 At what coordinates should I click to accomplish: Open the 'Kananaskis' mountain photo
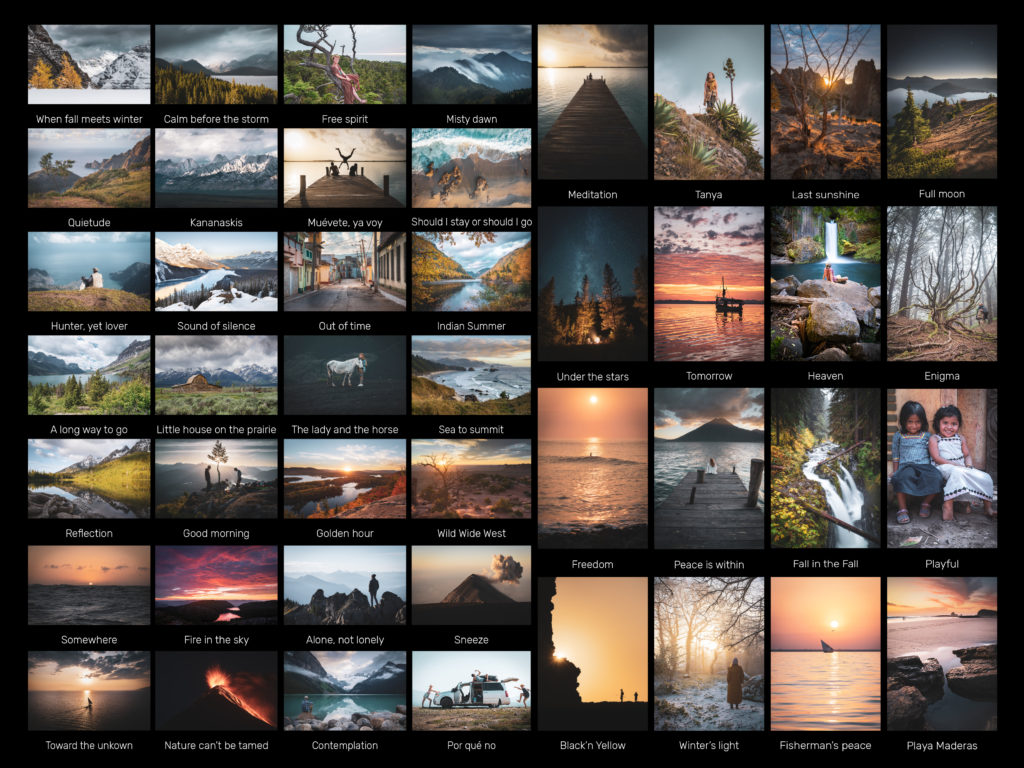[216, 168]
